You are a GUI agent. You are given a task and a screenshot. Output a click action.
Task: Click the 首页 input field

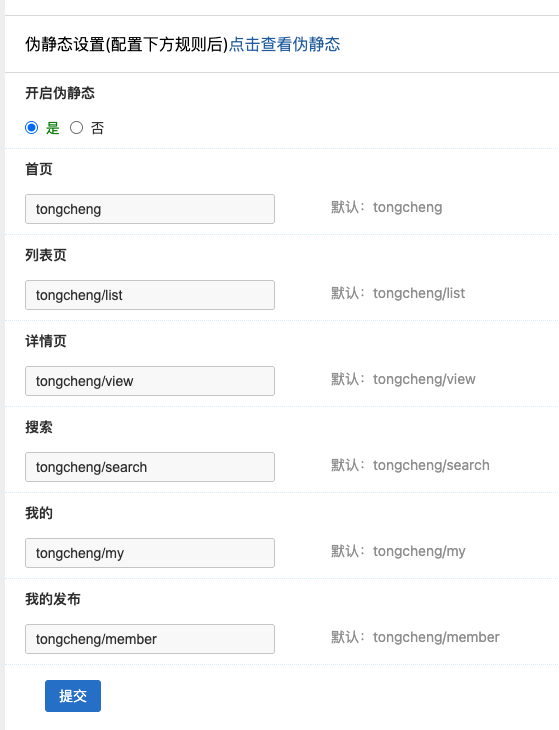150,209
